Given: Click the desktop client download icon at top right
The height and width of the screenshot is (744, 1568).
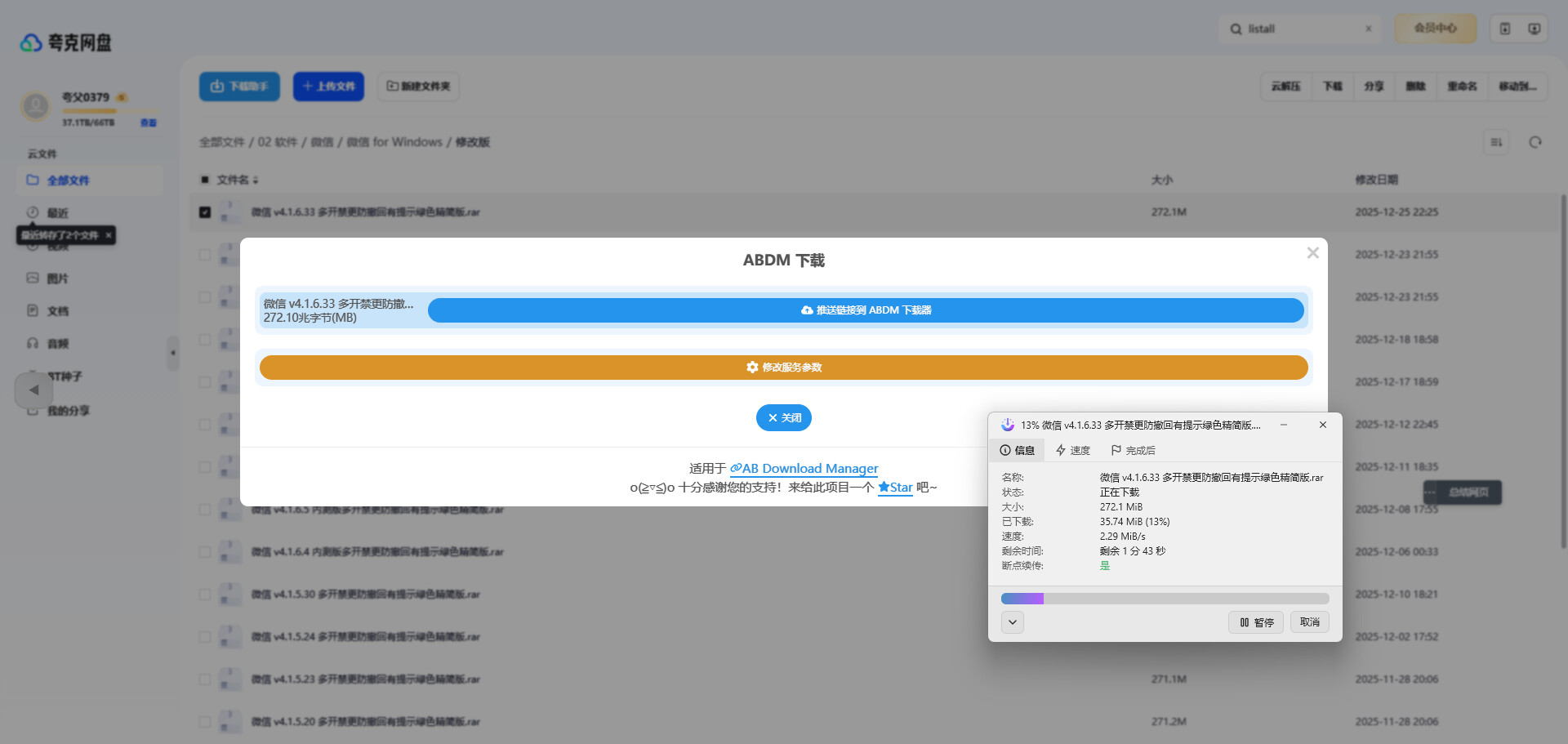Looking at the screenshot, I should point(1534,29).
